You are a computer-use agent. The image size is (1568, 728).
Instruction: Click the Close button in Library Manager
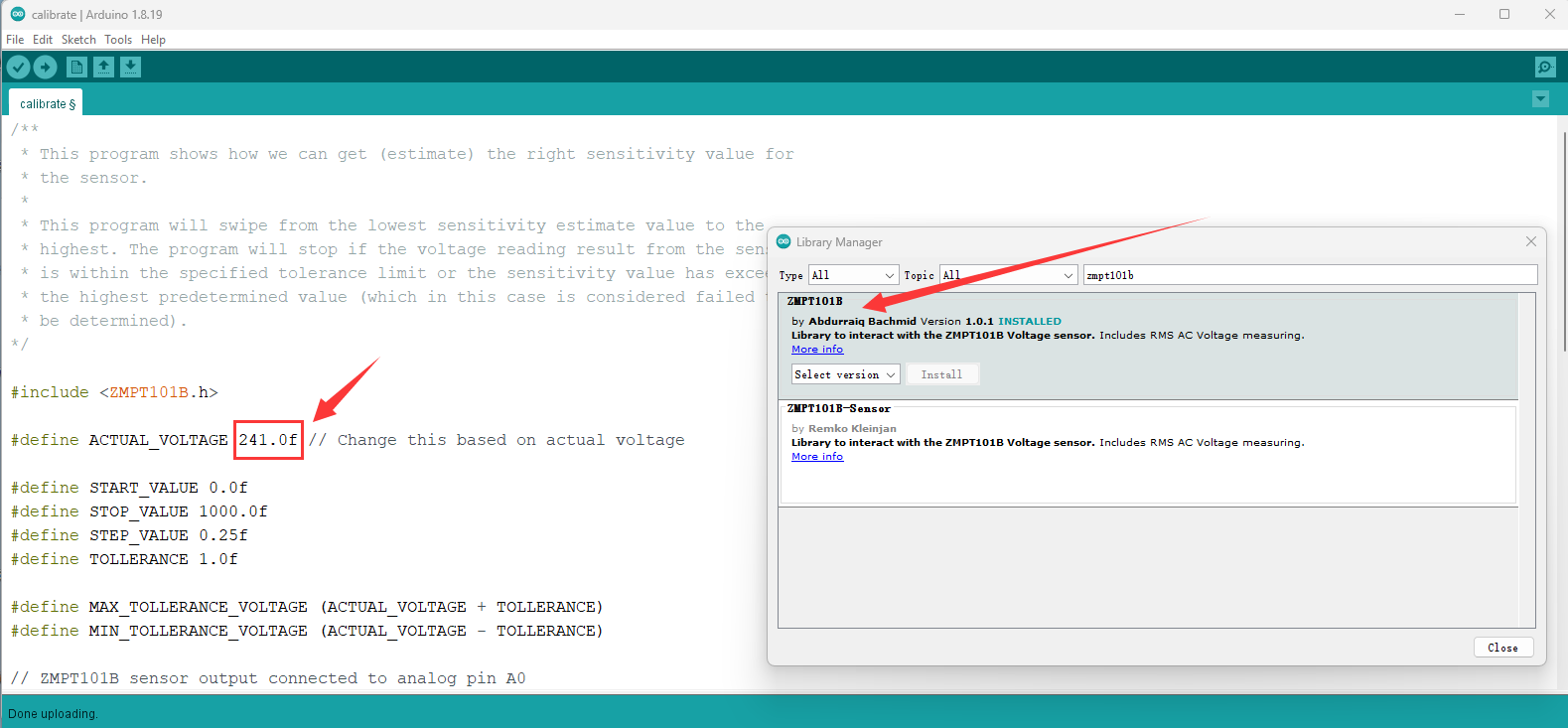[1502, 648]
